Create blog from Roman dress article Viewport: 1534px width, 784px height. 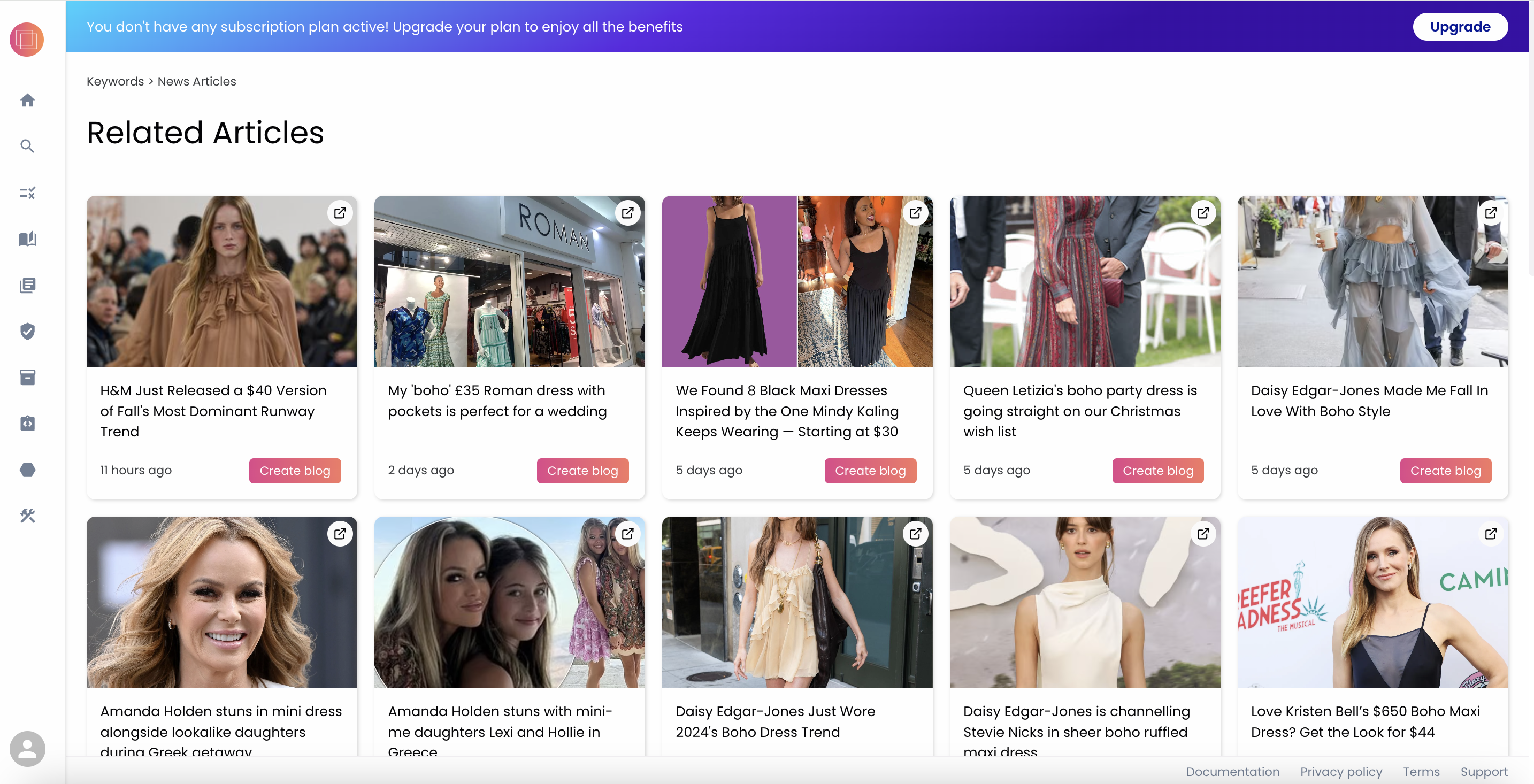point(582,470)
